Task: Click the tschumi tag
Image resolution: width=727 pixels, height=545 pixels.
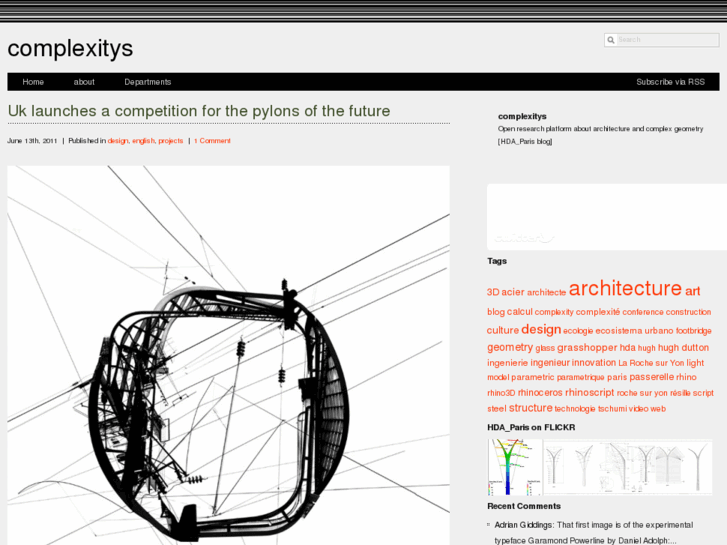Action: tap(612, 409)
